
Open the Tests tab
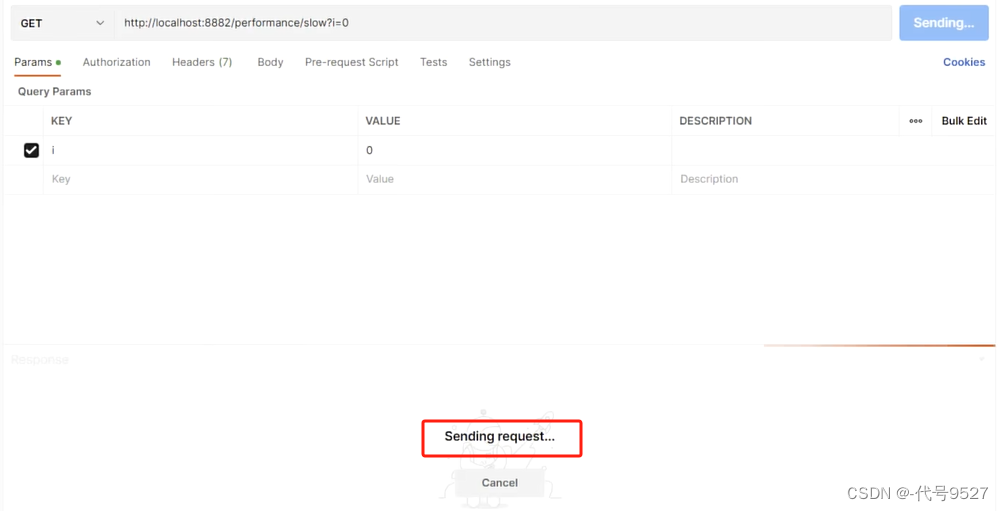point(433,62)
